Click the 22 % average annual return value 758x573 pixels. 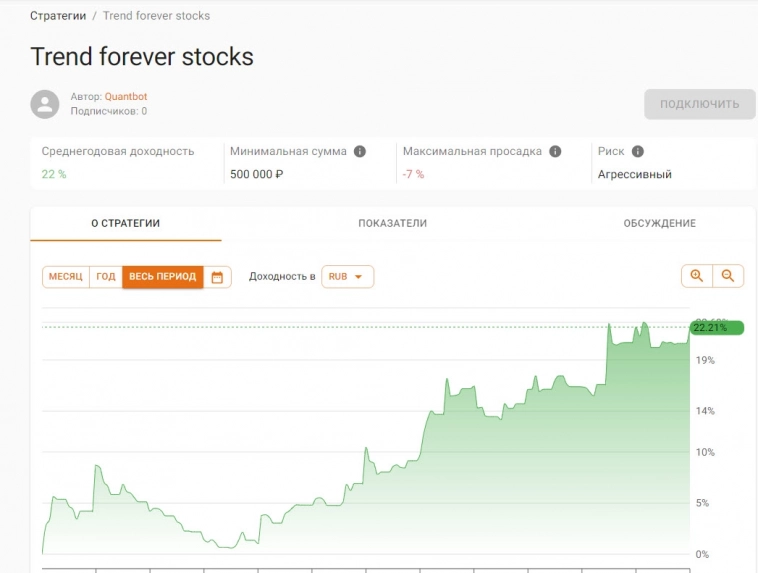[x=54, y=174]
